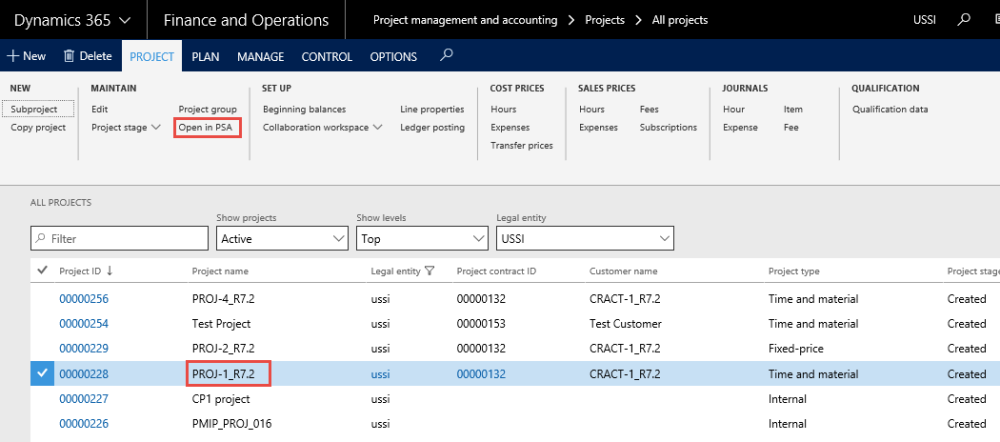Switch to the CONTROL ribbon tab

325,57
